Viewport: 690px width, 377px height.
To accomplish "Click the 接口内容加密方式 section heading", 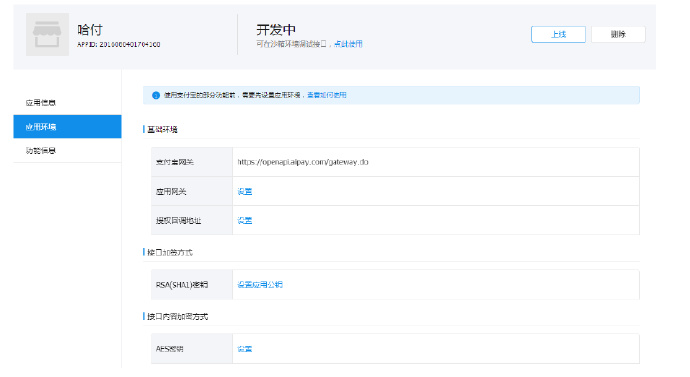I will click(x=177, y=317).
